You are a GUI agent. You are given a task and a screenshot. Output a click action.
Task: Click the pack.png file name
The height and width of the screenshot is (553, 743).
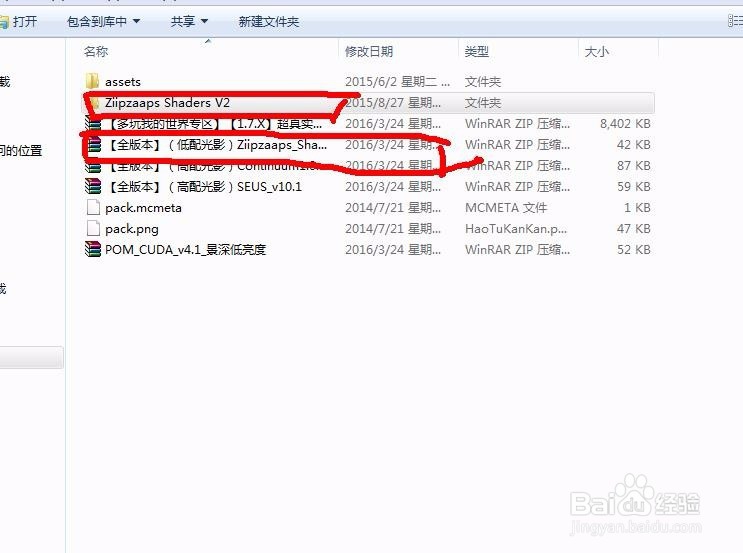coord(132,229)
